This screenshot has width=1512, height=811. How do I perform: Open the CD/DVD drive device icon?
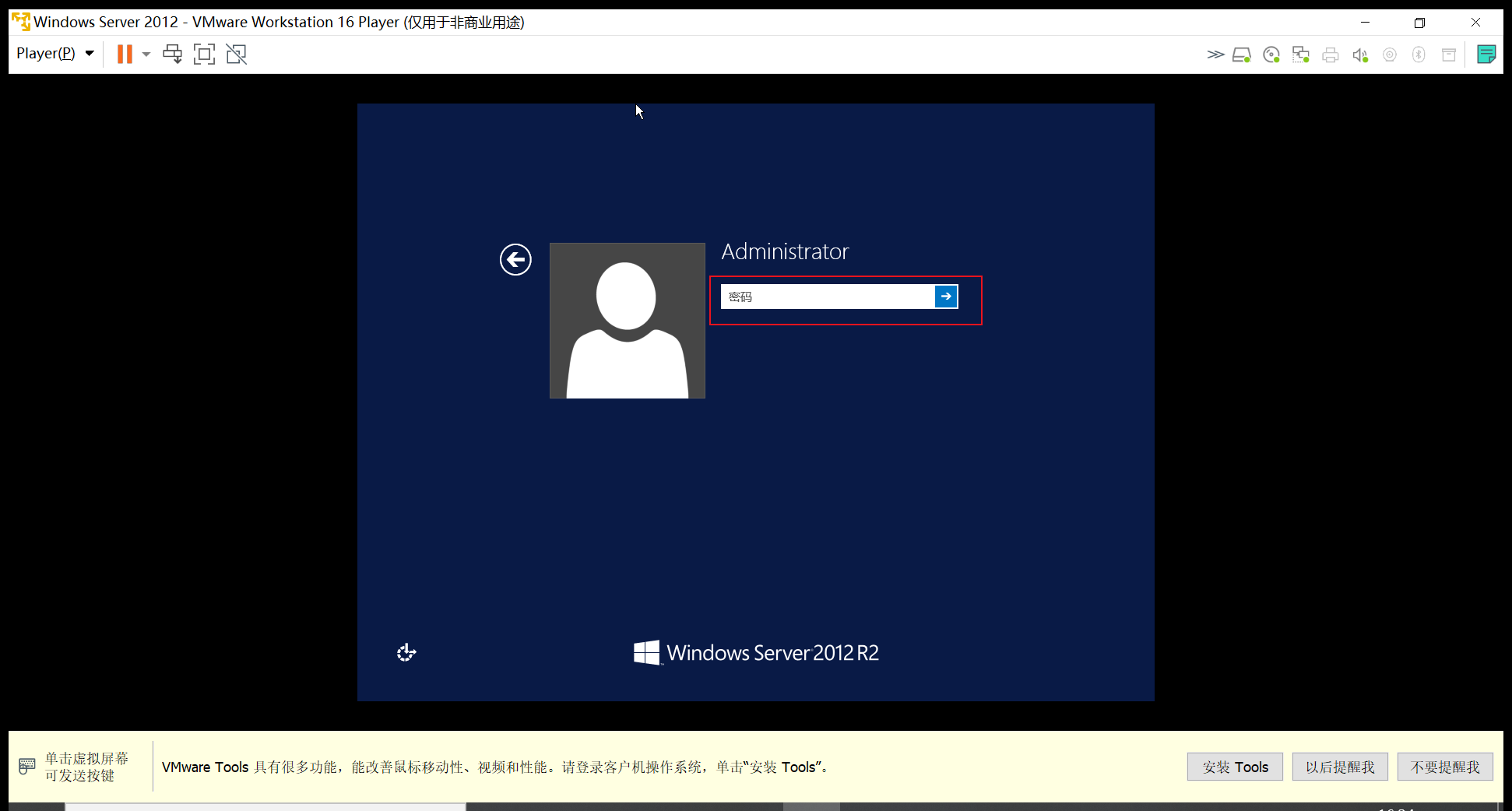(x=1271, y=54)
